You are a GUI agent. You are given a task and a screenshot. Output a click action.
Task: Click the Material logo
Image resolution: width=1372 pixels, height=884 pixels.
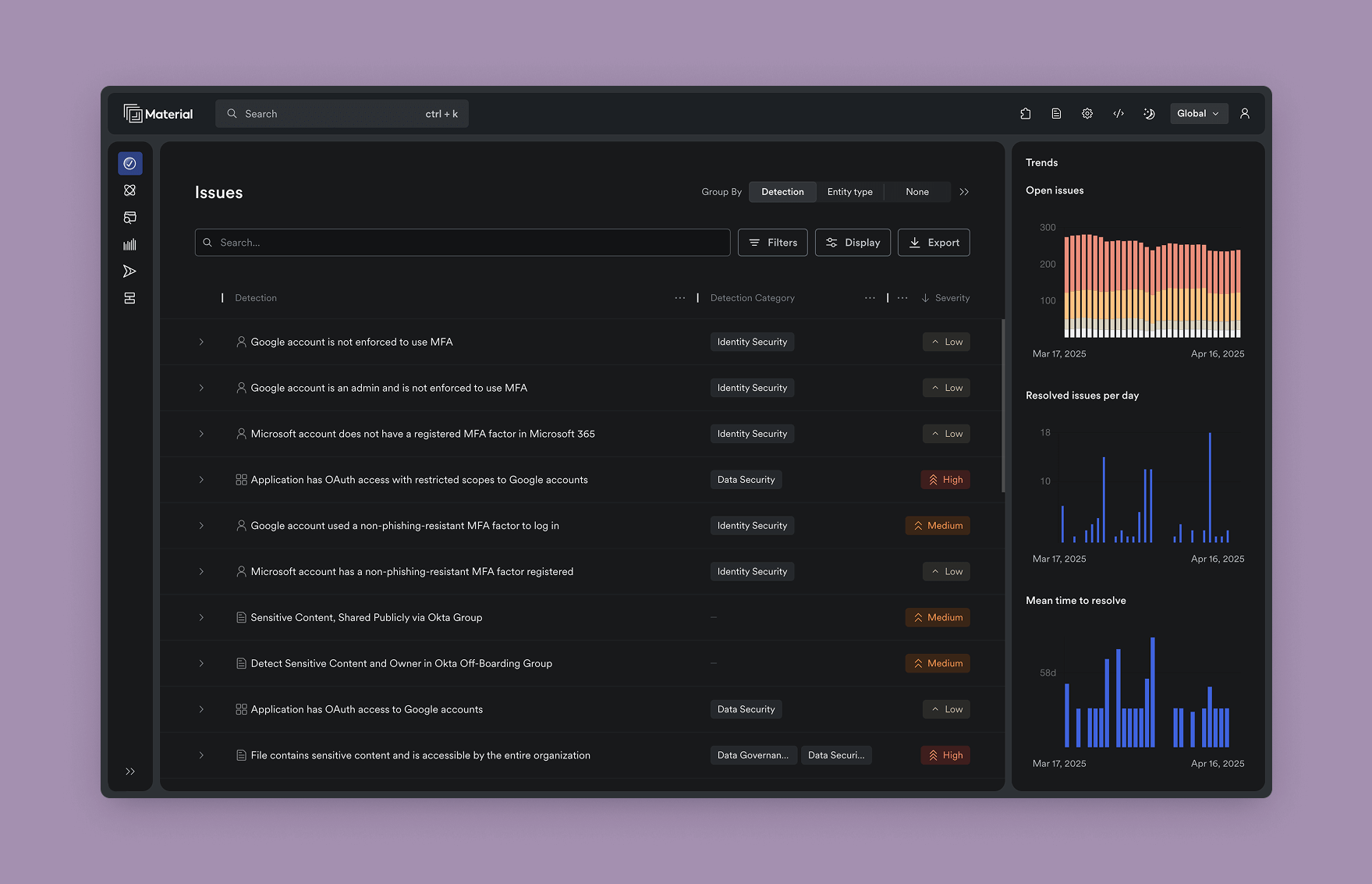(158, 114)
